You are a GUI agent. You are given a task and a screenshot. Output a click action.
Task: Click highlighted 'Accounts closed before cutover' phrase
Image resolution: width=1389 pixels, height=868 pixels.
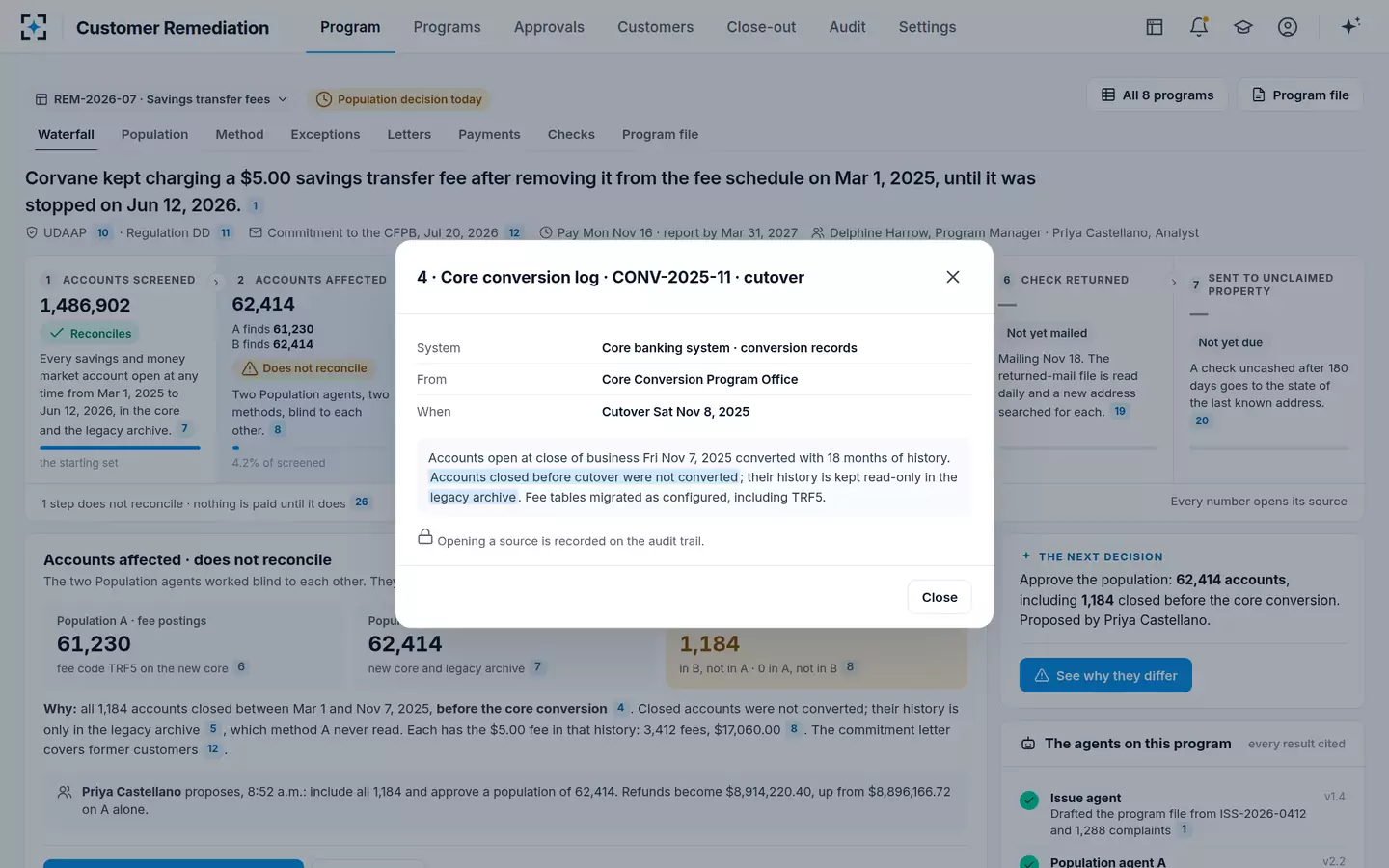(x=585, y=477)
